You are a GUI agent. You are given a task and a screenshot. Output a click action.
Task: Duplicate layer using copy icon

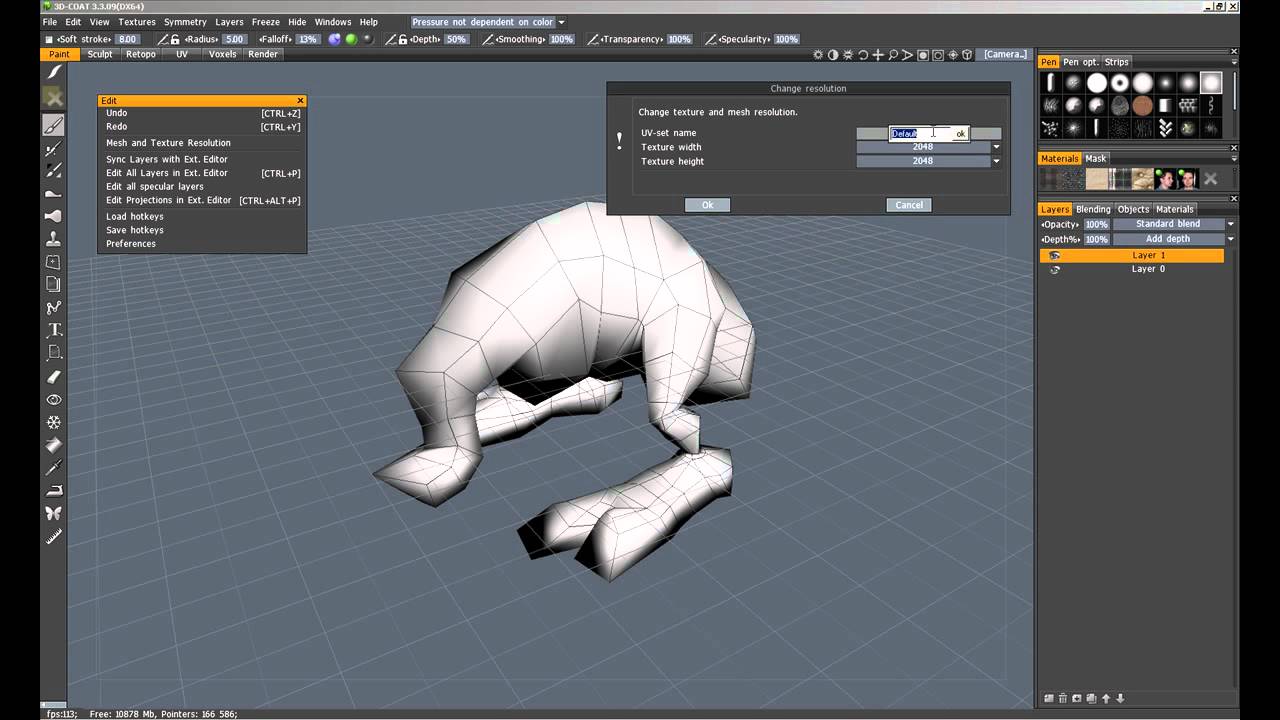1091,698
